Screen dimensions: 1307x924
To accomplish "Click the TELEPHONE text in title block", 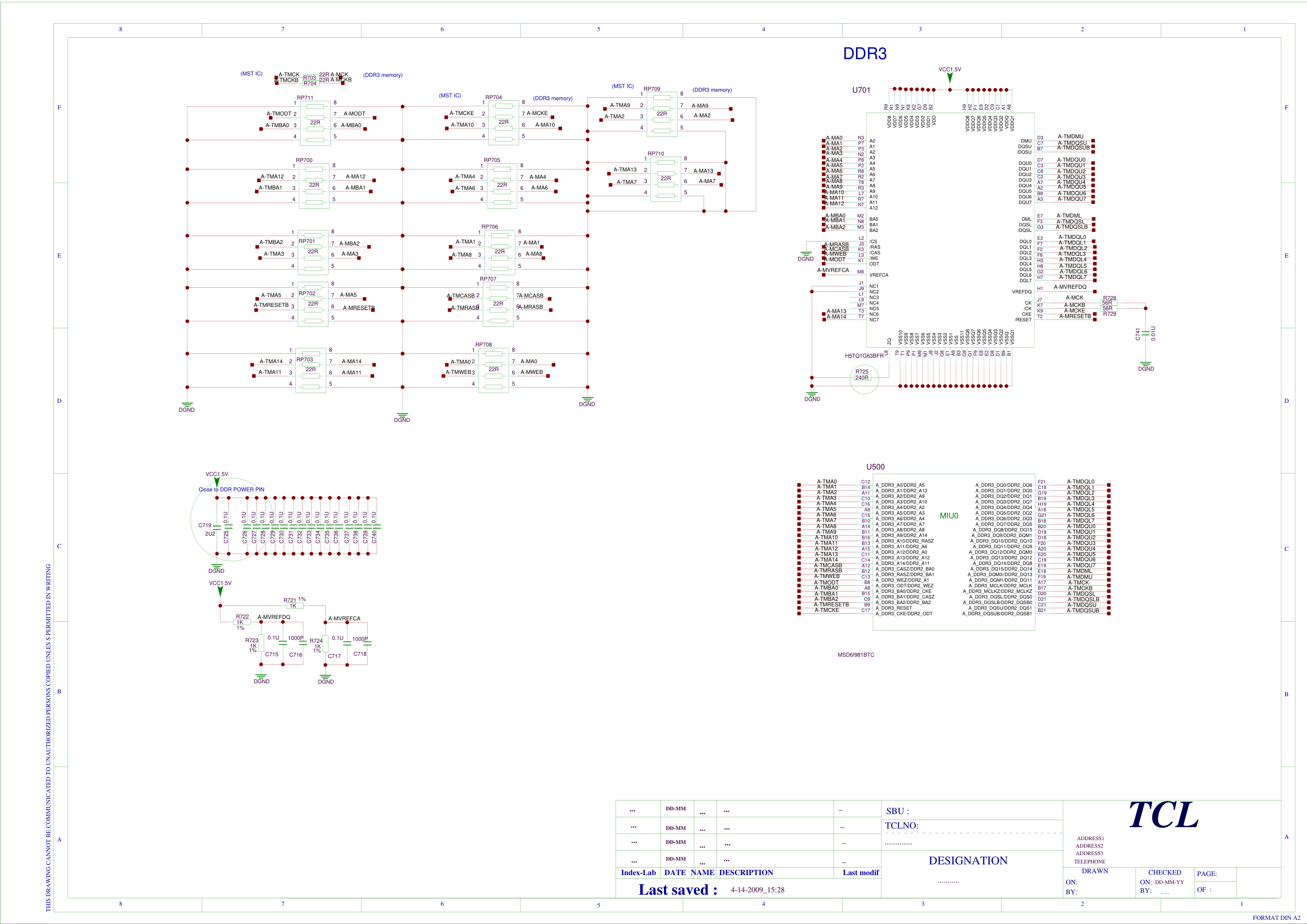I will [1089, 862].
